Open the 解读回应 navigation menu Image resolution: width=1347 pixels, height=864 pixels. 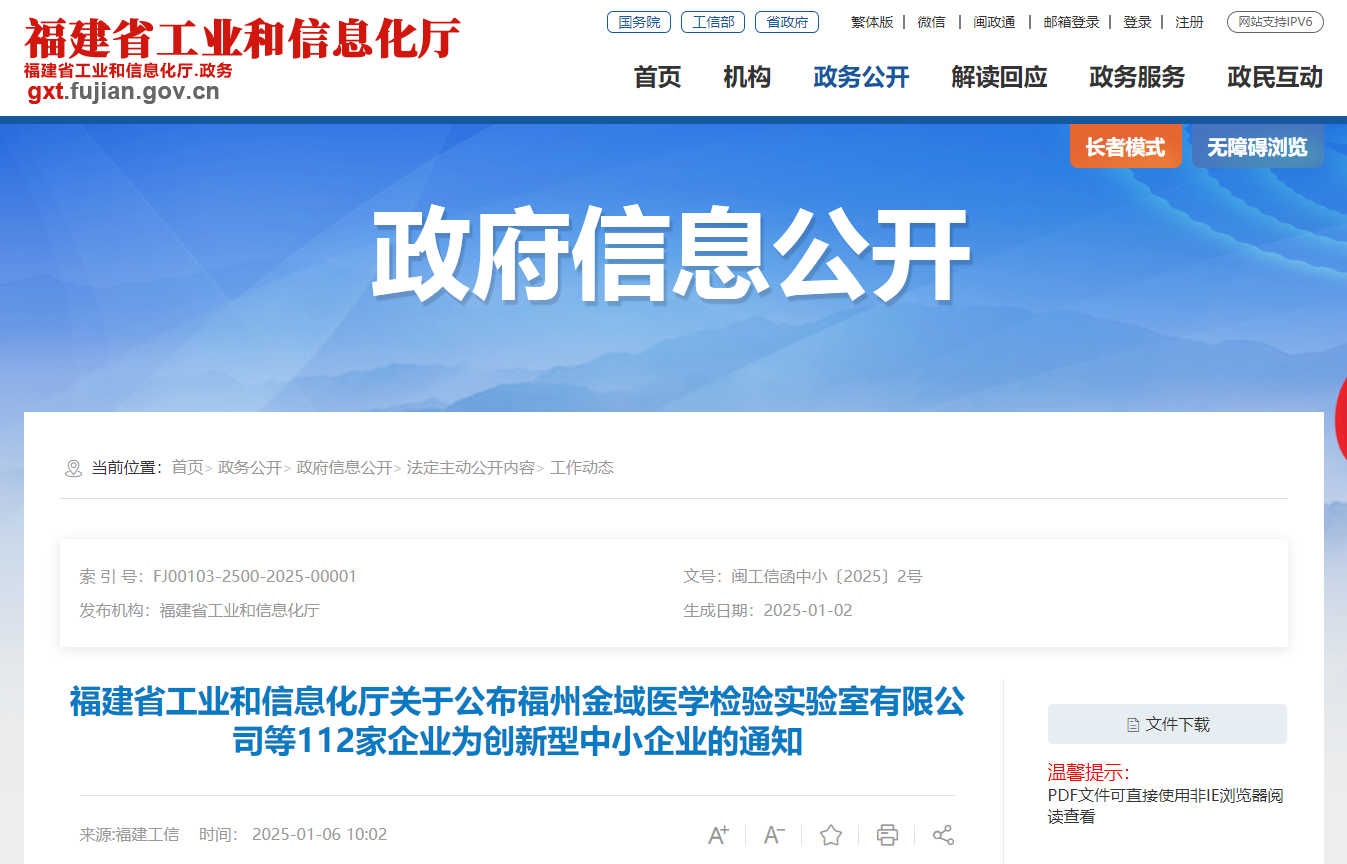click(999, 77)
